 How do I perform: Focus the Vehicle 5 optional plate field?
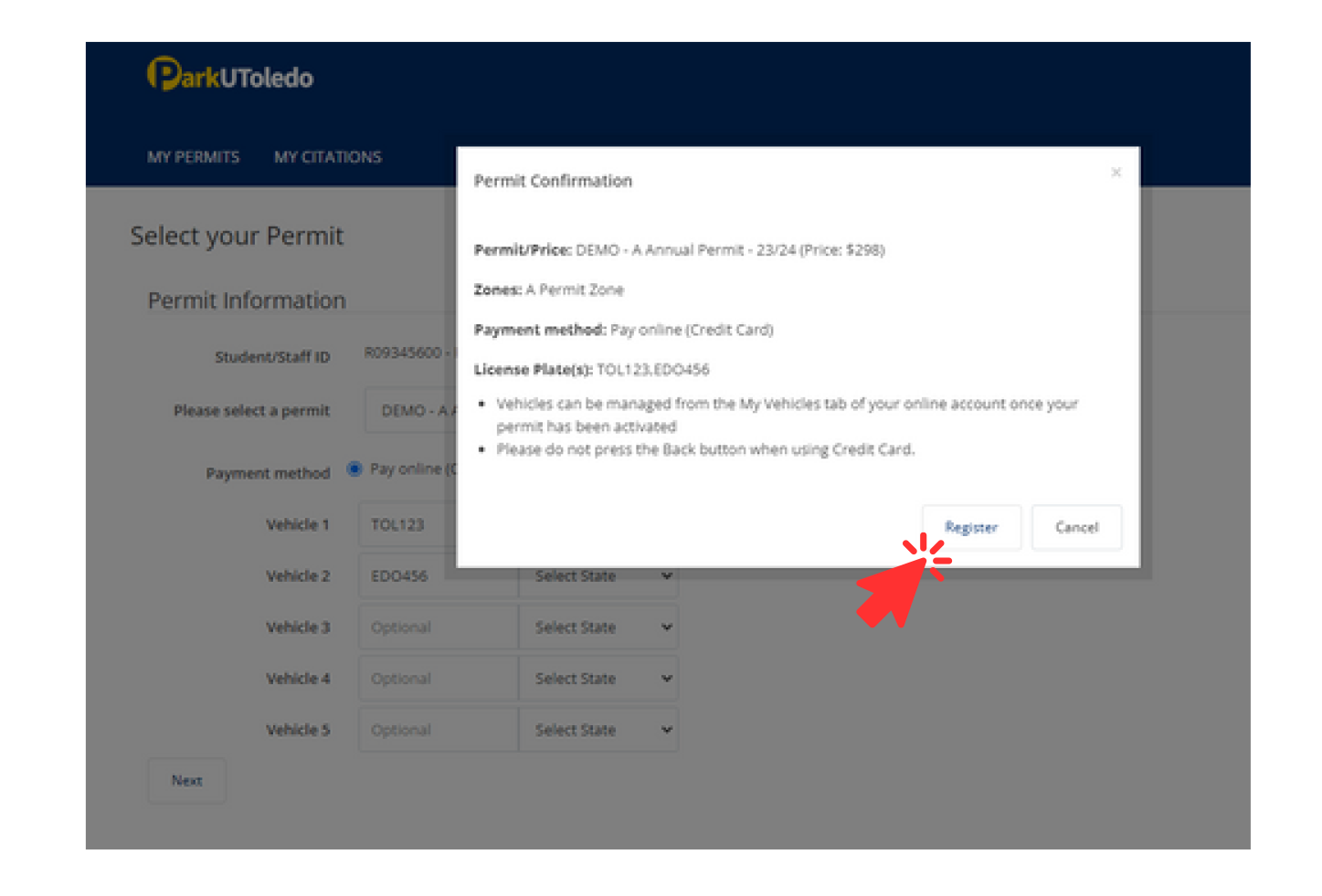point(439,730)
